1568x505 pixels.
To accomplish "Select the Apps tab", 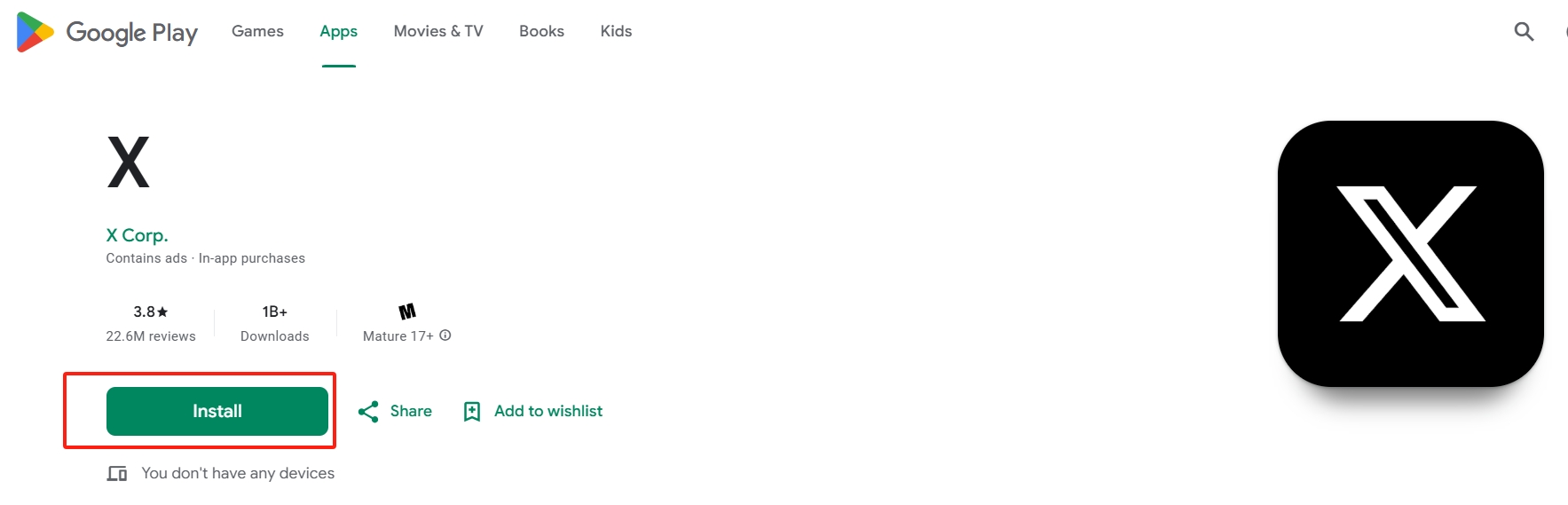I will pyautogui.click(x=338, y=31).
